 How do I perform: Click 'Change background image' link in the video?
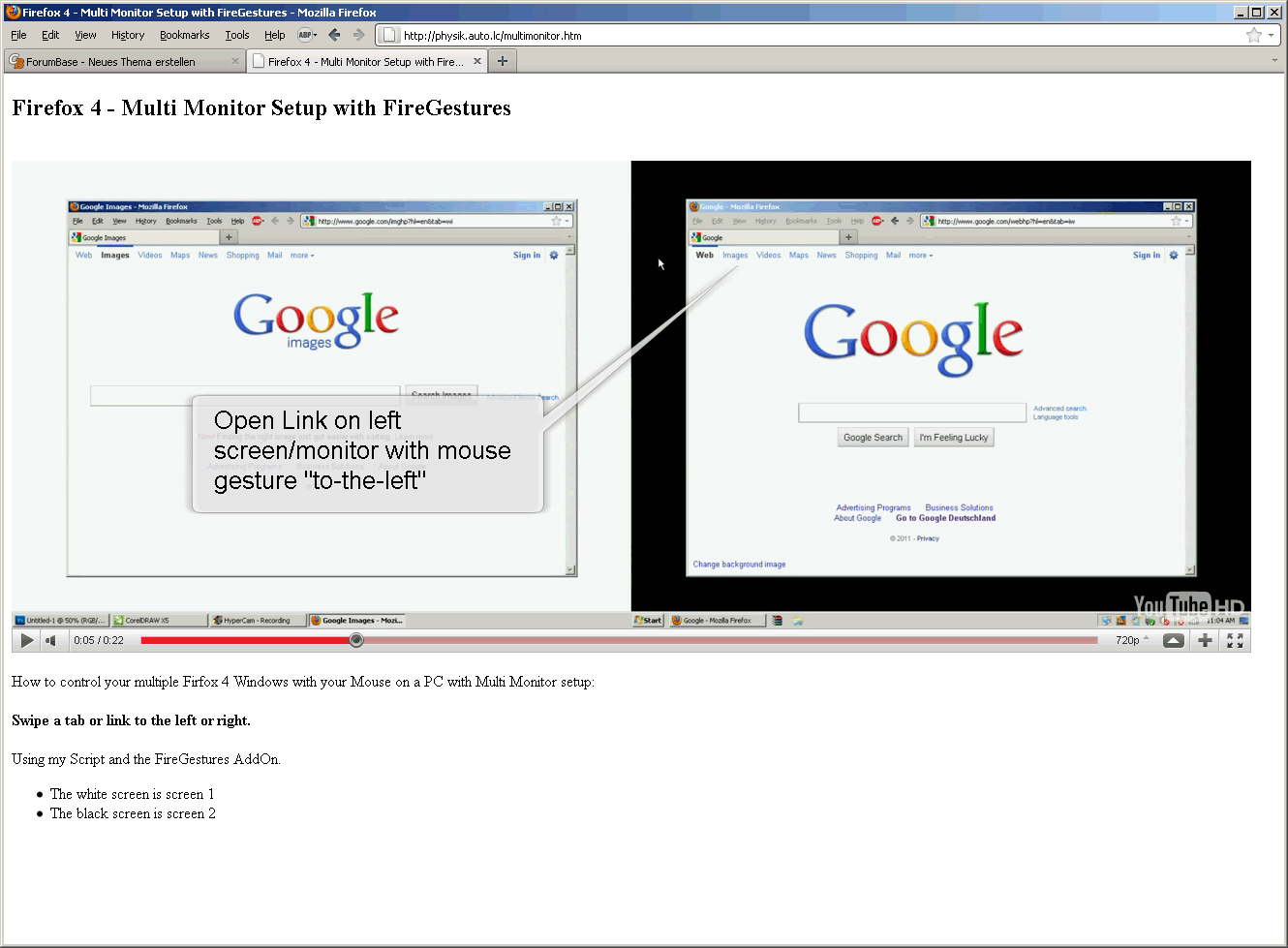point(739,565)
